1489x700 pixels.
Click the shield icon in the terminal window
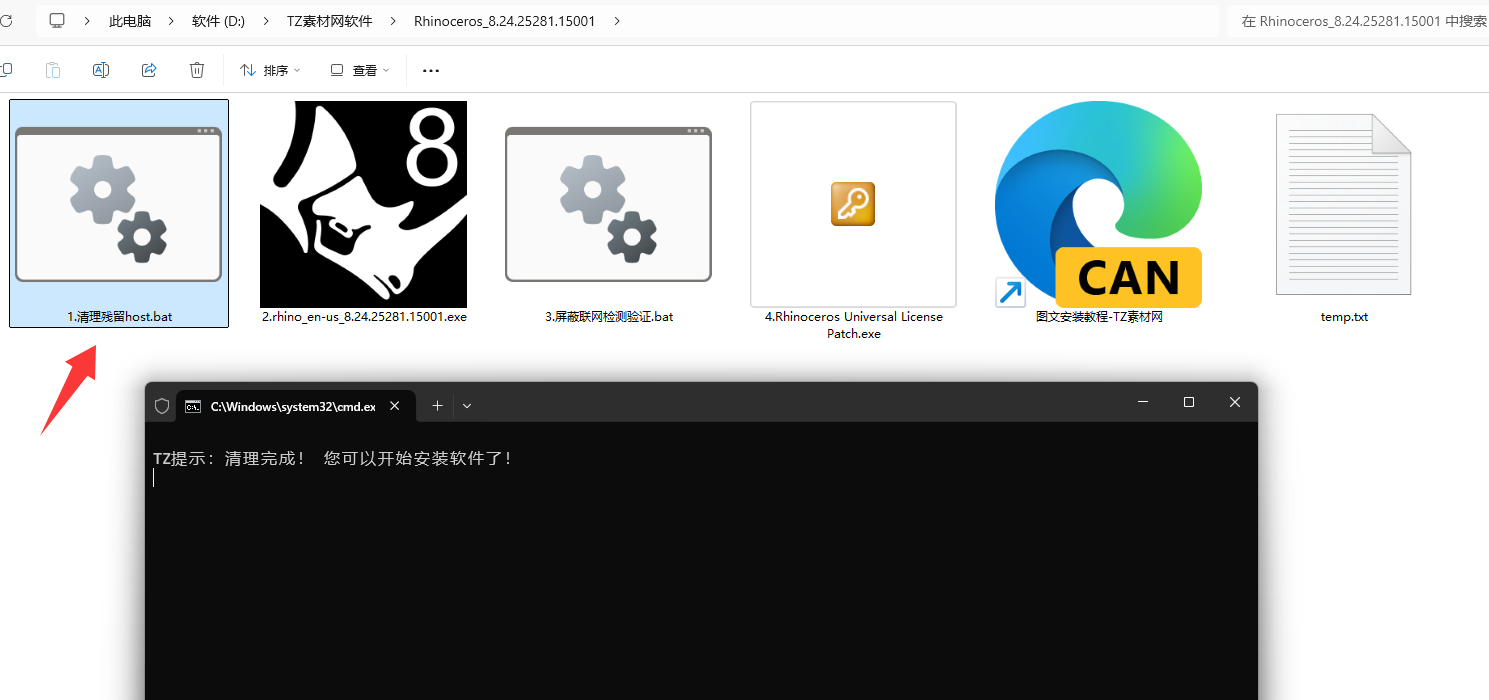point(161,405)
